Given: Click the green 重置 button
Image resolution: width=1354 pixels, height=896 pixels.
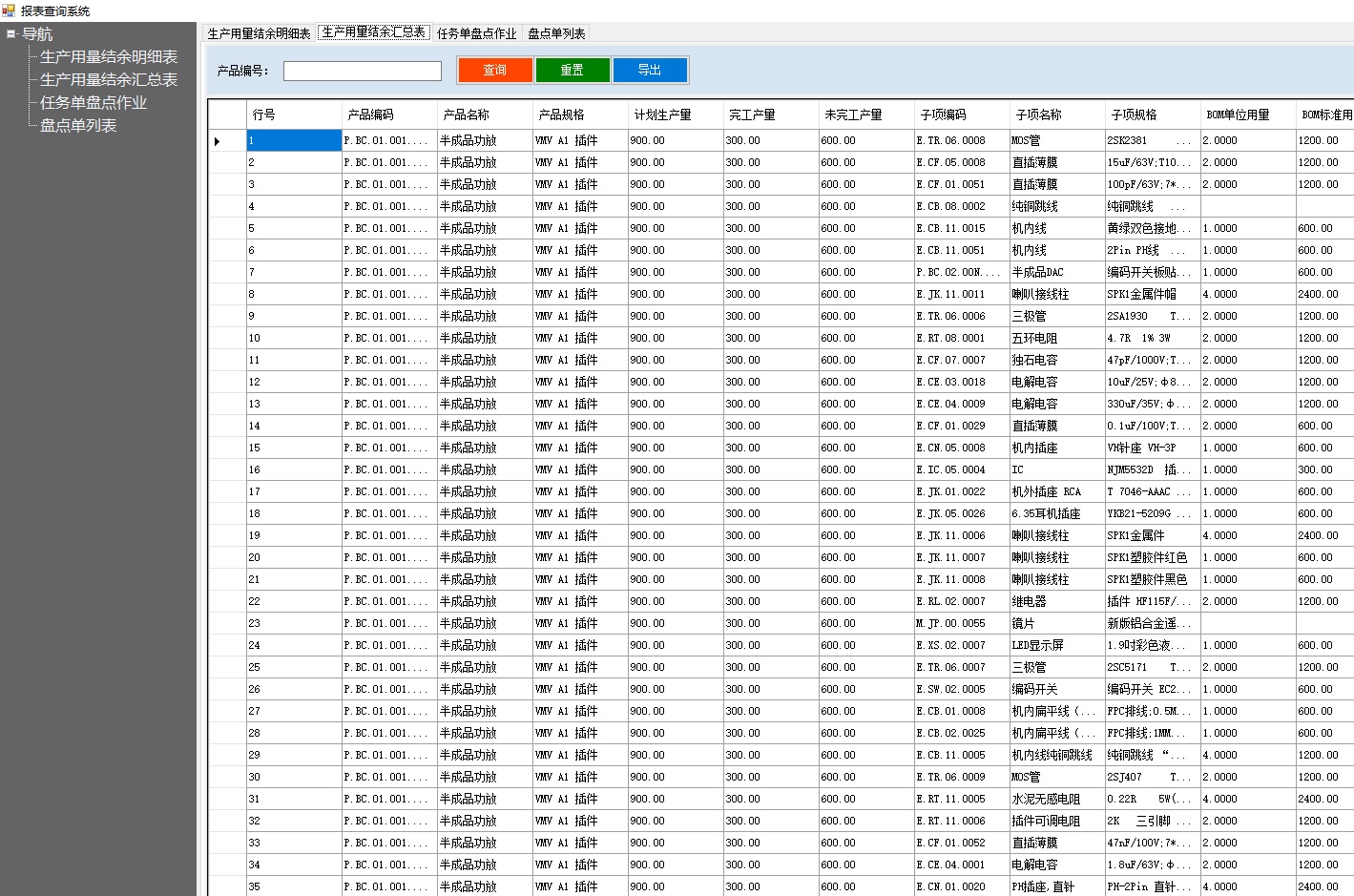Looking at the screenshot, I should (572, 71).
